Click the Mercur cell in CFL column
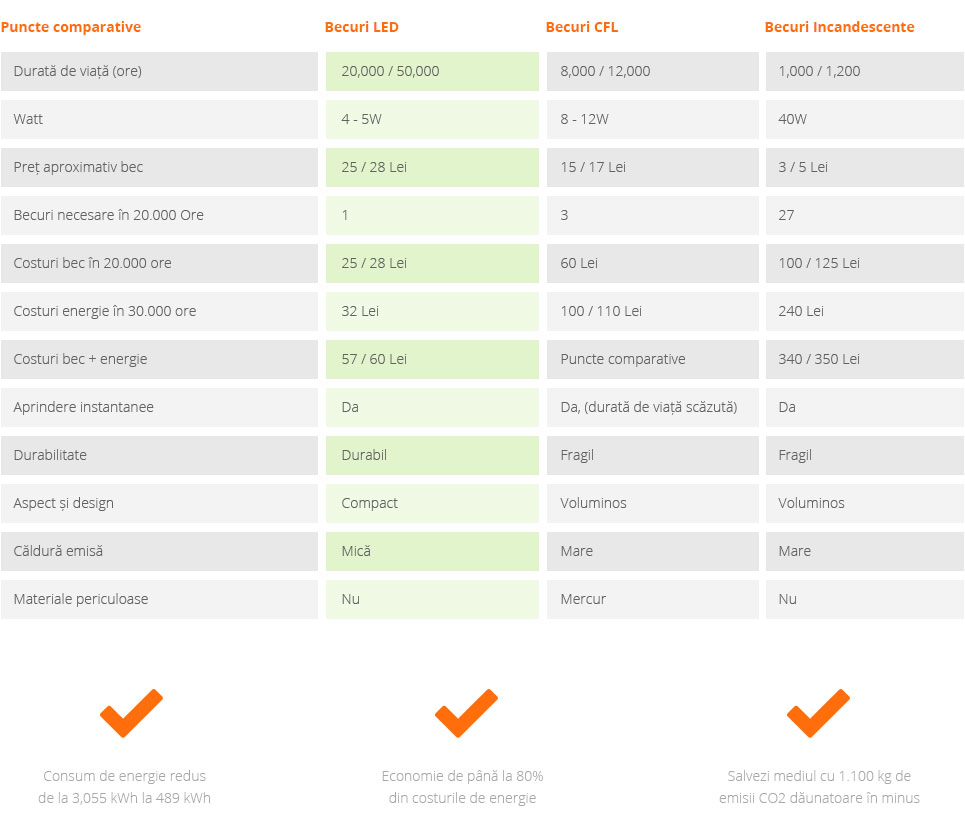The width and height of the screenshot is (965, 838). coord(652,599)
